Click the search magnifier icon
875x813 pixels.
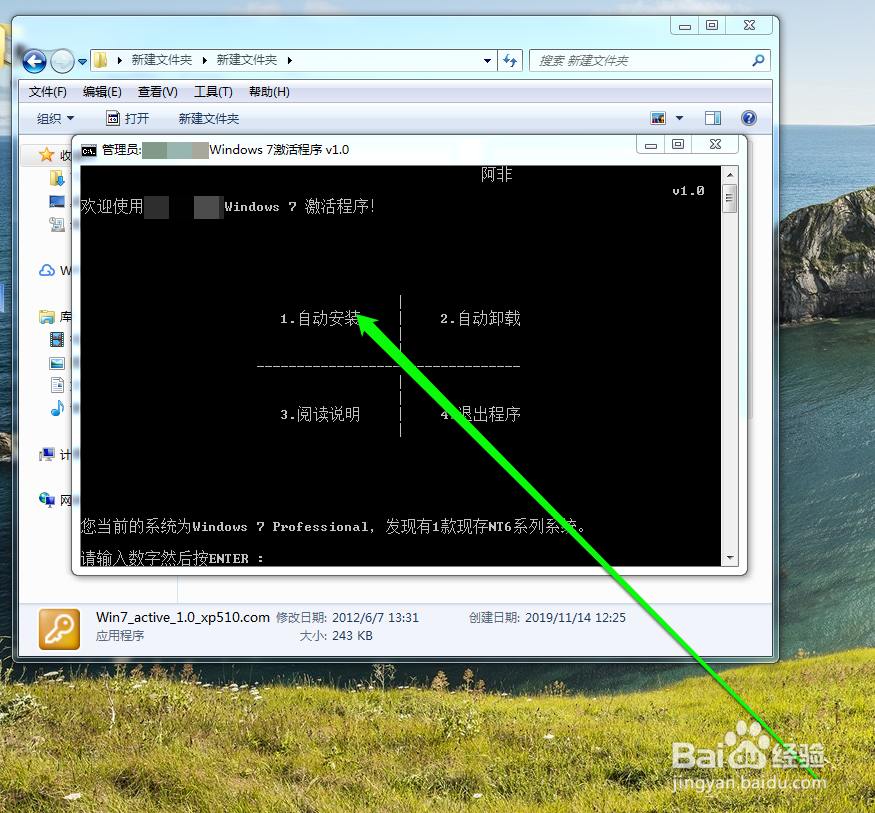pos(758,60)
